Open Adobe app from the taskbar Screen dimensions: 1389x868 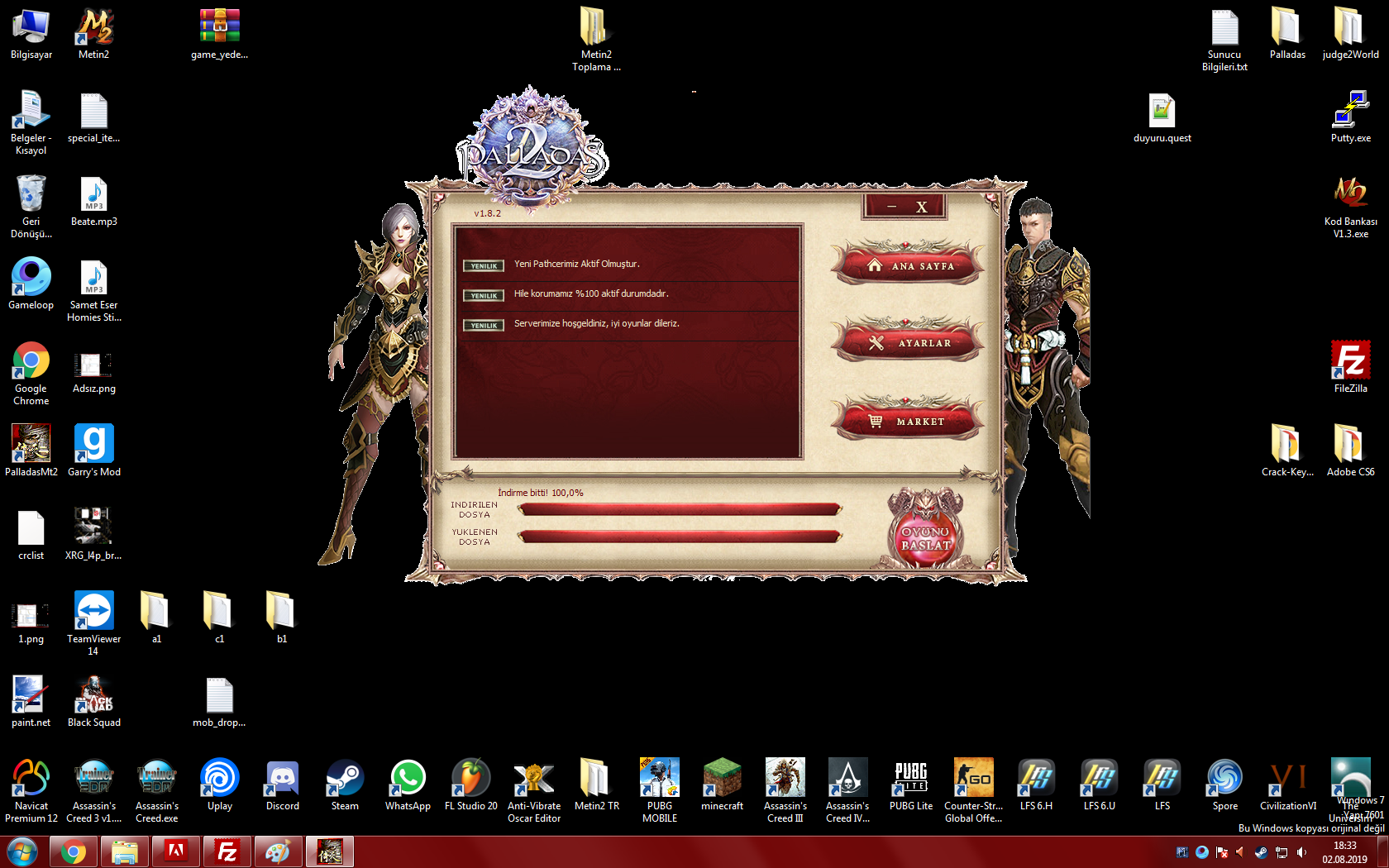click(x=176, y=851)
